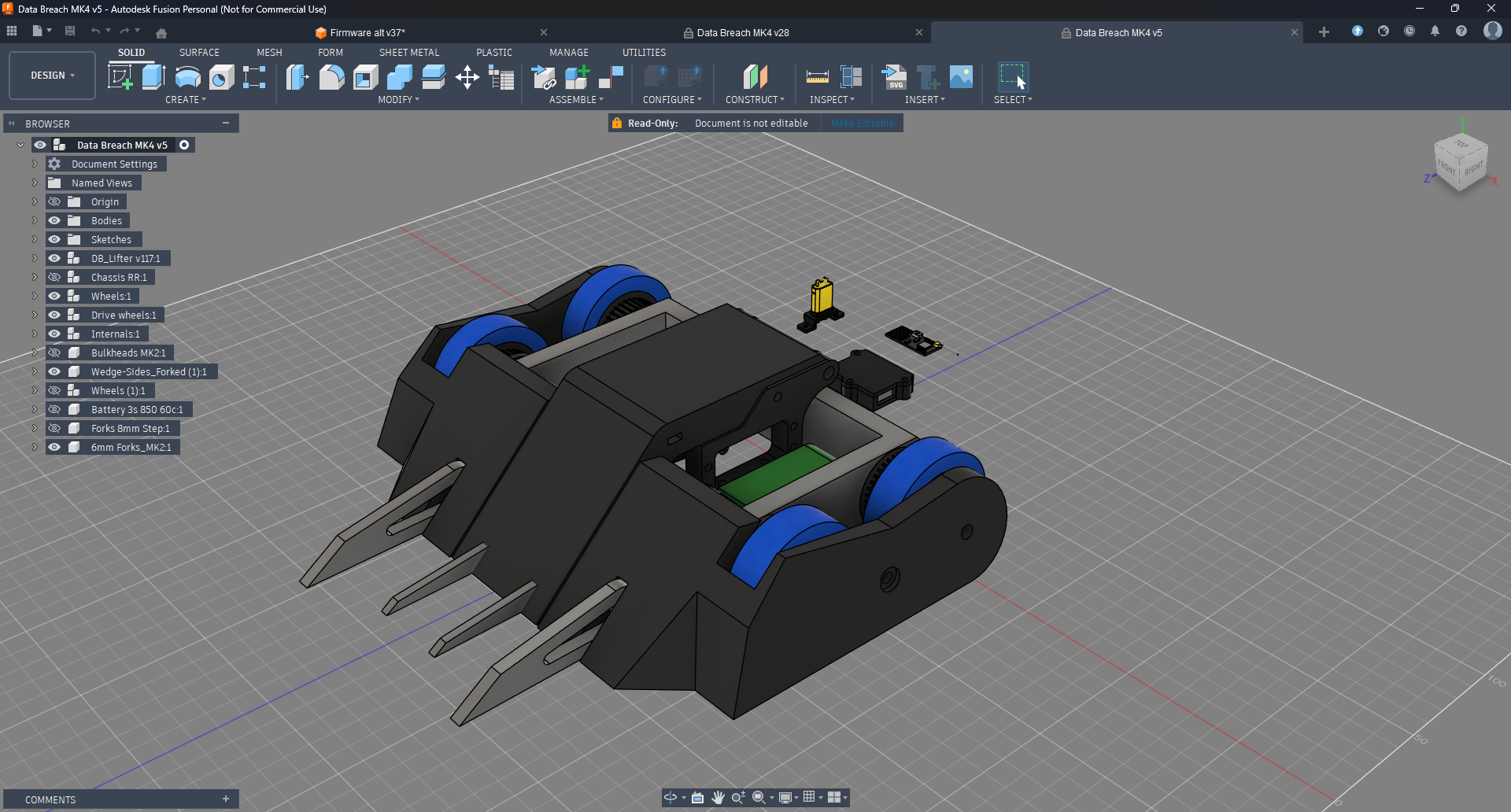The height and width of the screenshot is (812, 1511).
Task: Select the Fillet tool icon
Action: pyautogui.click(x=331, y=77)
